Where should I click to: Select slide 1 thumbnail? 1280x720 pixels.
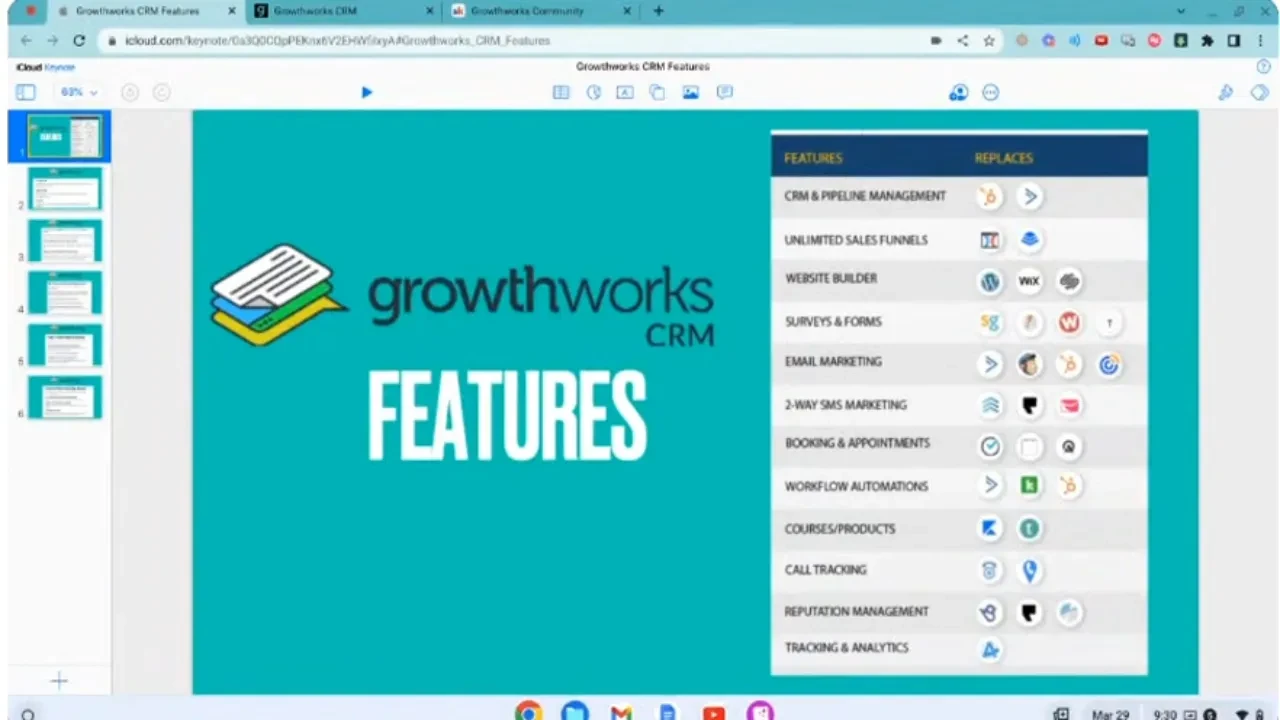point(65,136)
